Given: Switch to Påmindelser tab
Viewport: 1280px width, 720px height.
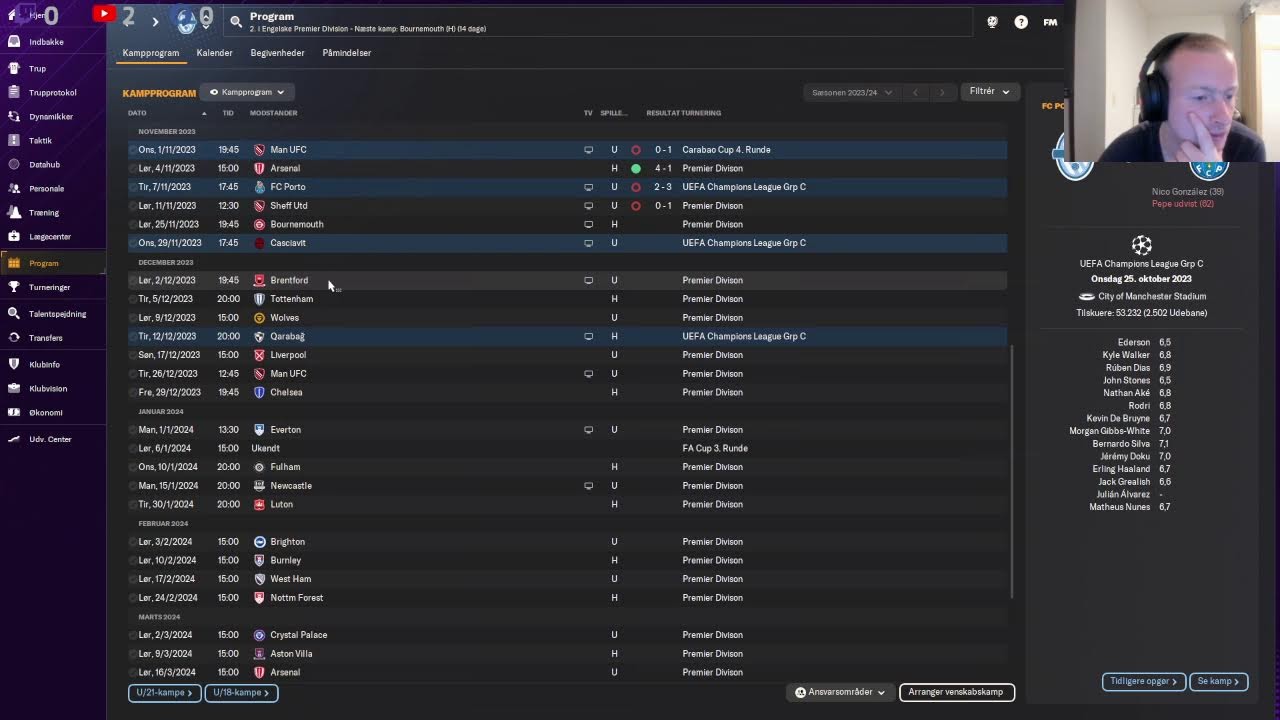Looking at the screenshot, I should click(347, 53).
